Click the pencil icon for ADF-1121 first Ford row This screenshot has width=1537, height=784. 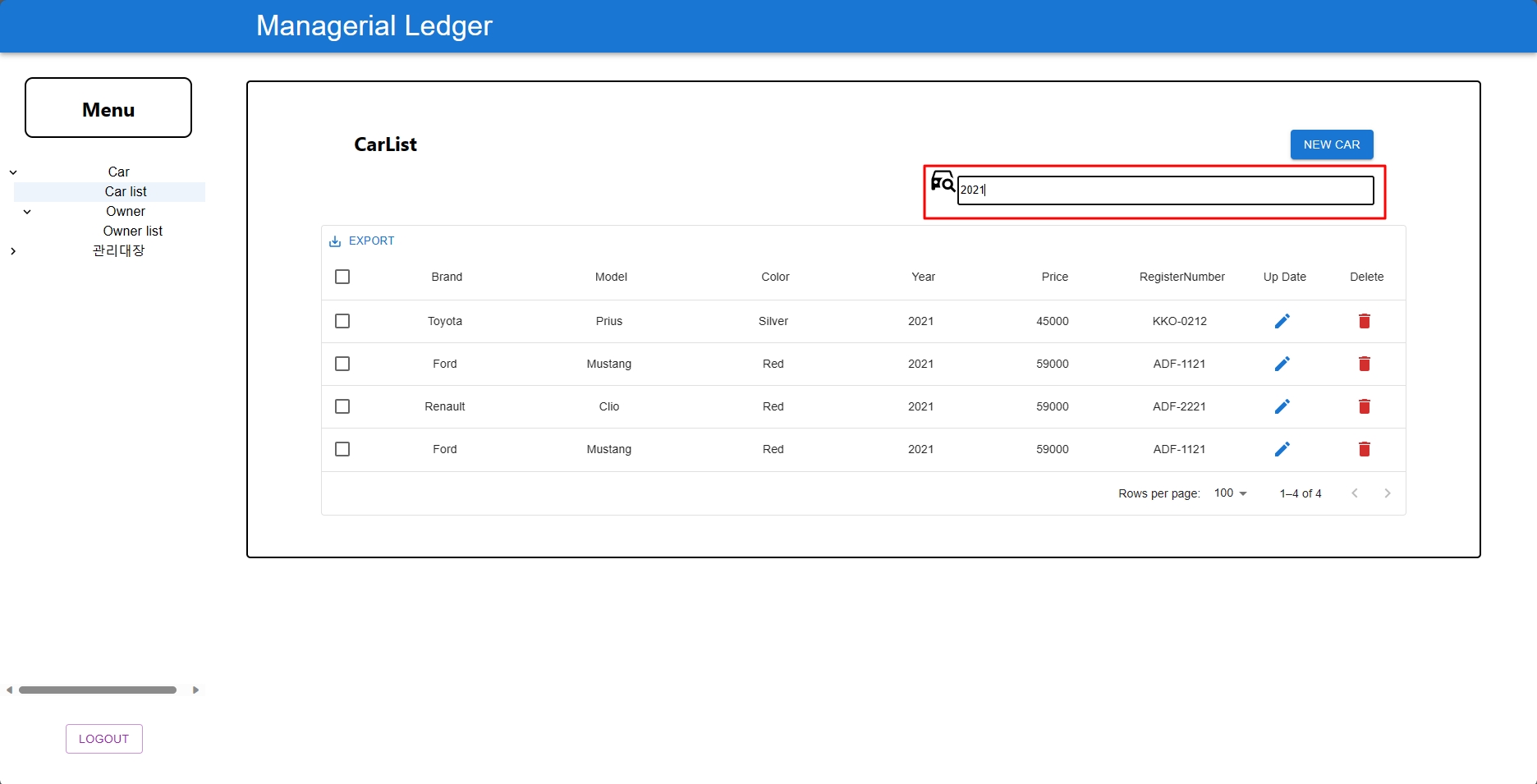1282,364
